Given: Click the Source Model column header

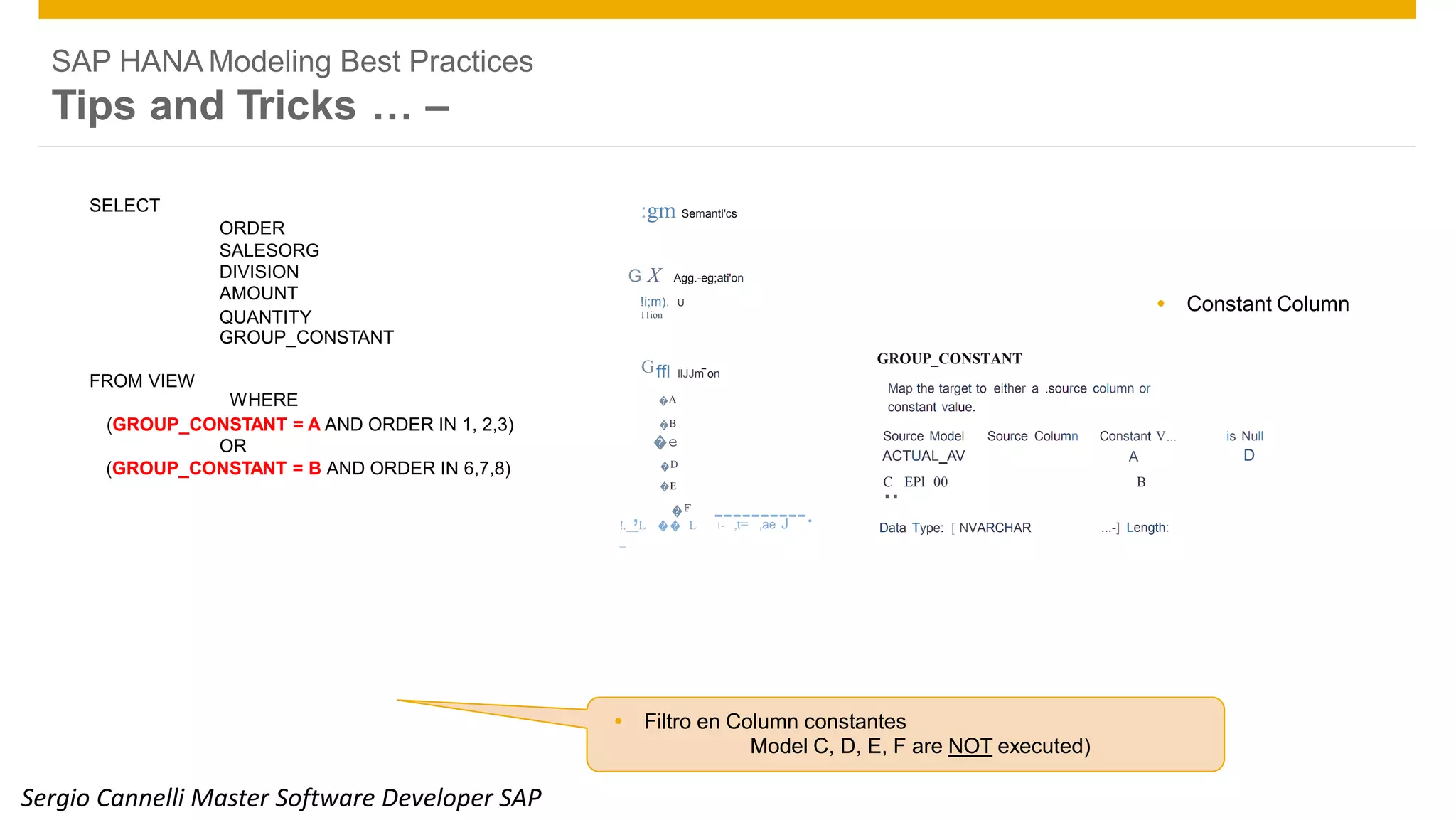Looking at the screenshot, I should (x=924, y=436).
